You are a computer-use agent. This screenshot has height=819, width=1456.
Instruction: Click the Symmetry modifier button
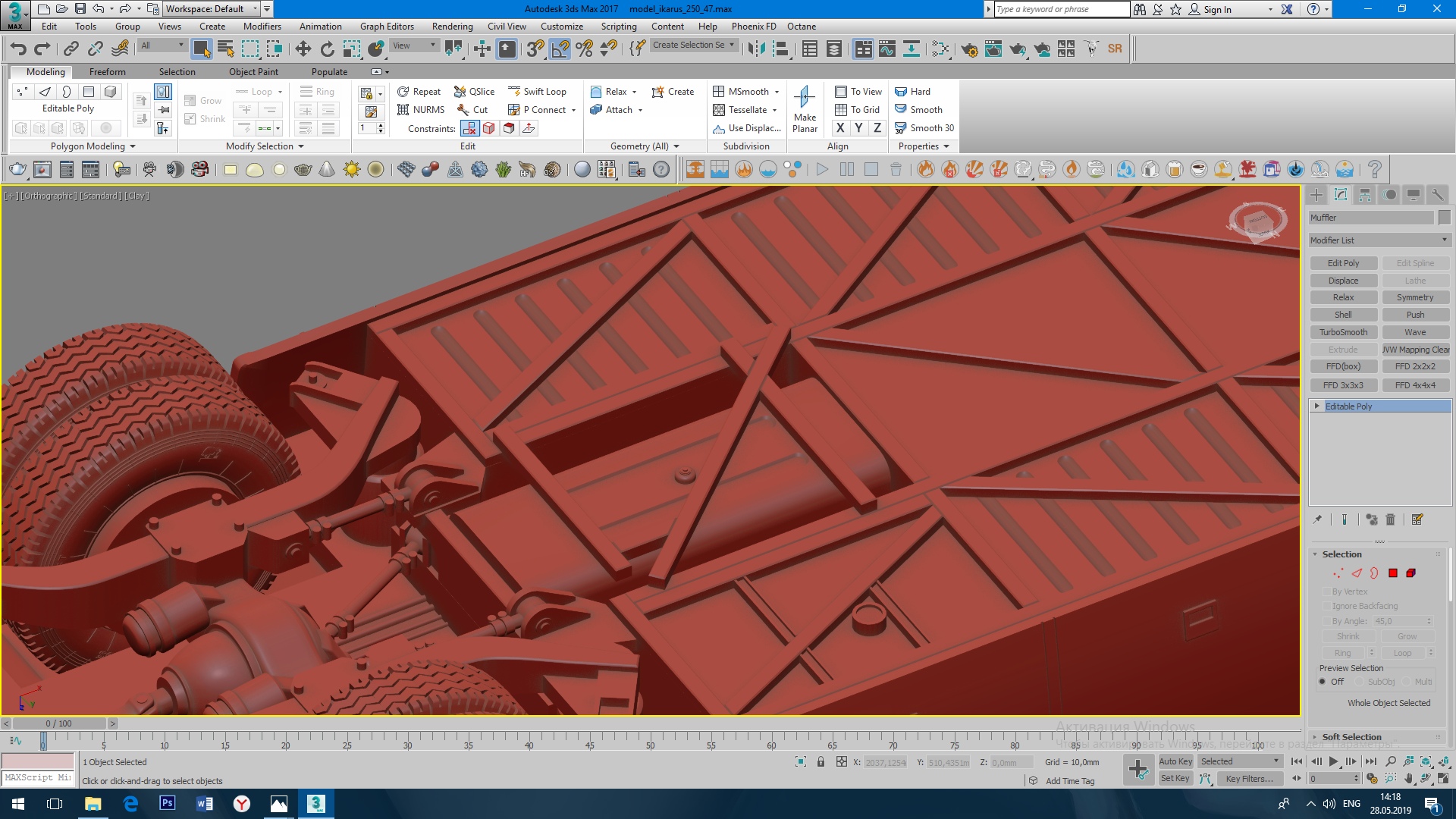click(1415, 297)
